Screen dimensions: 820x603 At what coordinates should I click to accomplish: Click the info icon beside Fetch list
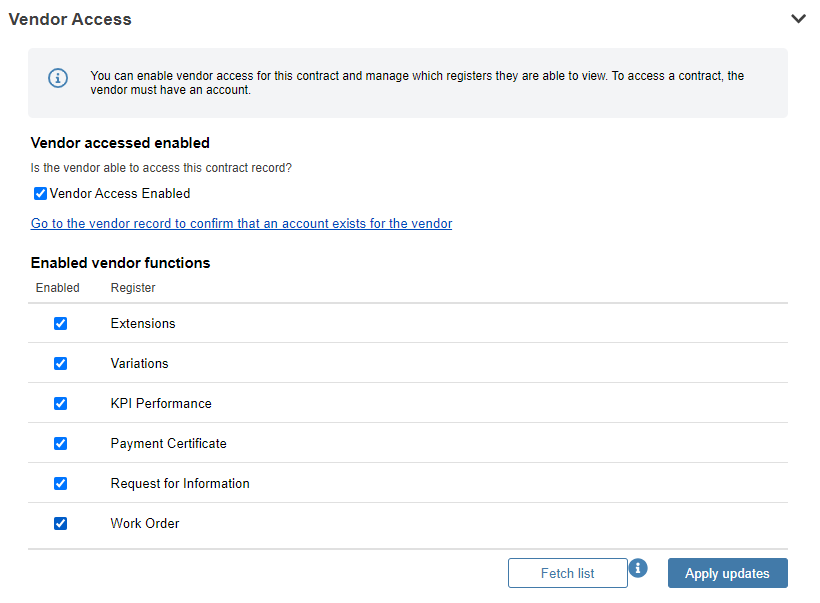click(638, 568)
